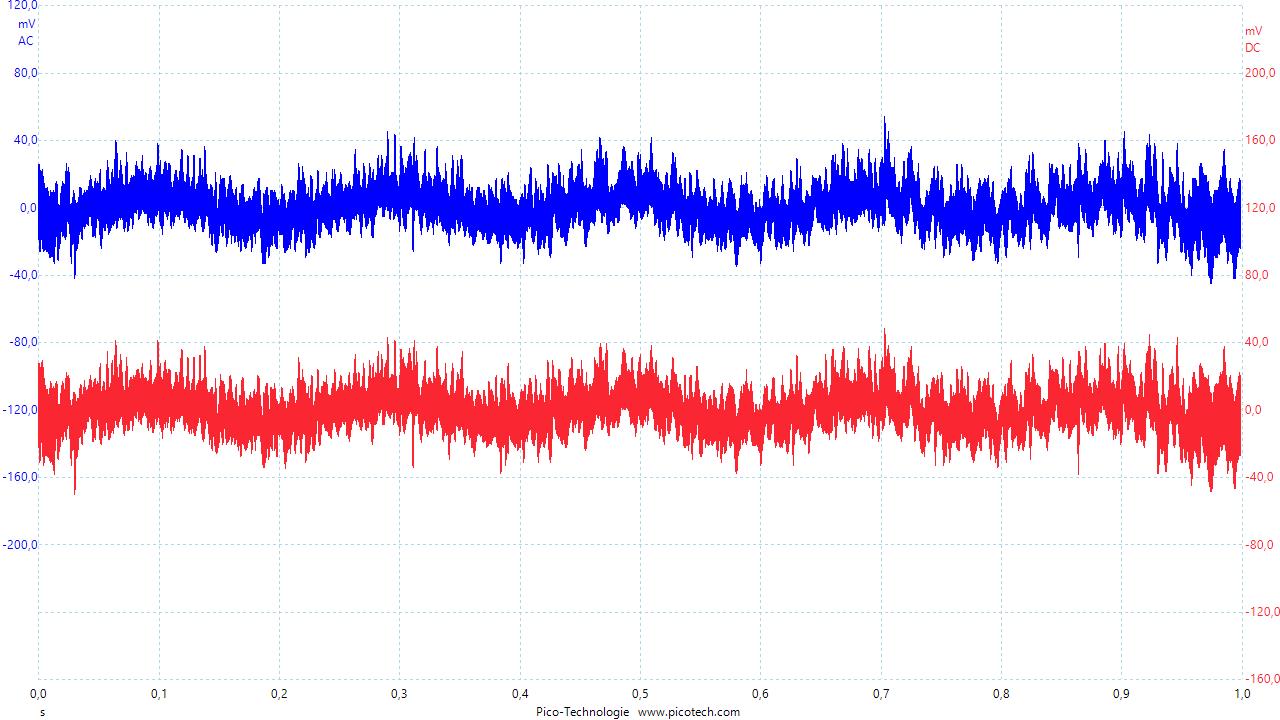This screenshot has width=1280, height=720.
Task: Click the blue -40,0 left-axis label
Action: [x=23, y=275]
